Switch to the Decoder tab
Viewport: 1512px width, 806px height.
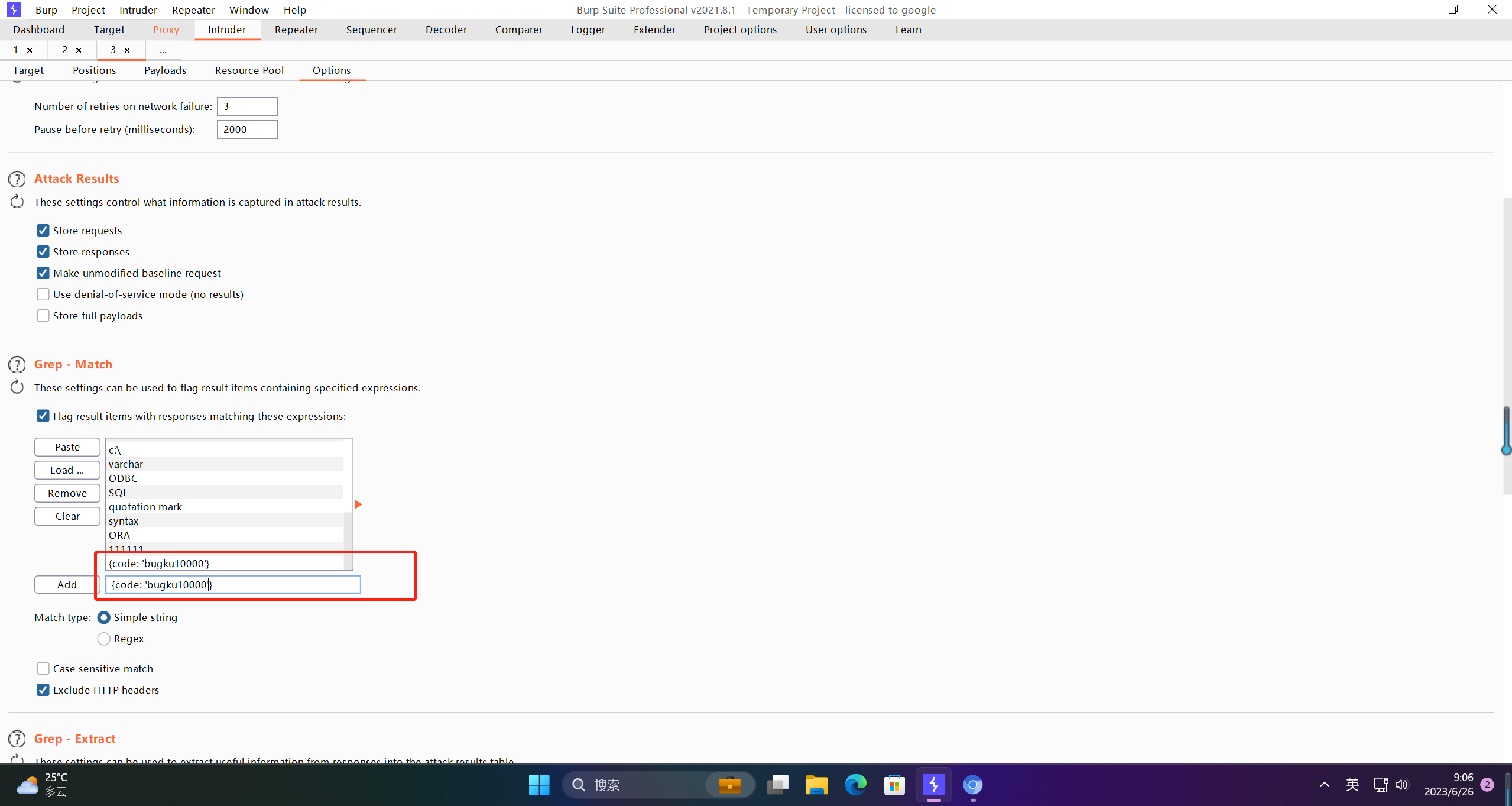[446, 30]
